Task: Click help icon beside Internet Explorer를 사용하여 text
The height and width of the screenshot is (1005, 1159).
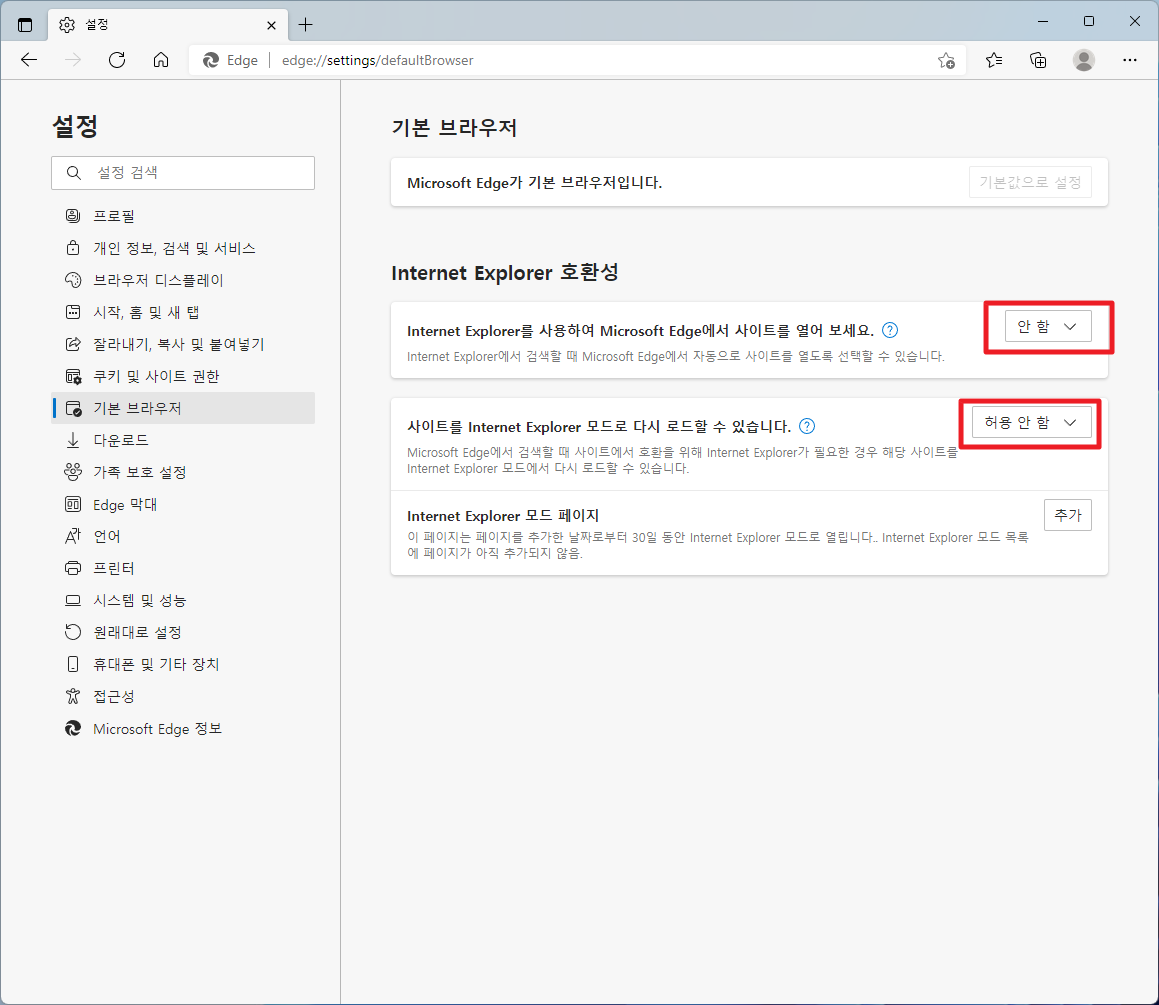Action: tap(890, 330)
